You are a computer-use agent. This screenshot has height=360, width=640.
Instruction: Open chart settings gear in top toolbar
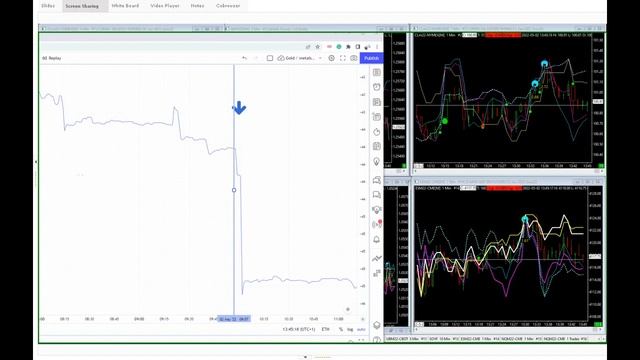331,58
